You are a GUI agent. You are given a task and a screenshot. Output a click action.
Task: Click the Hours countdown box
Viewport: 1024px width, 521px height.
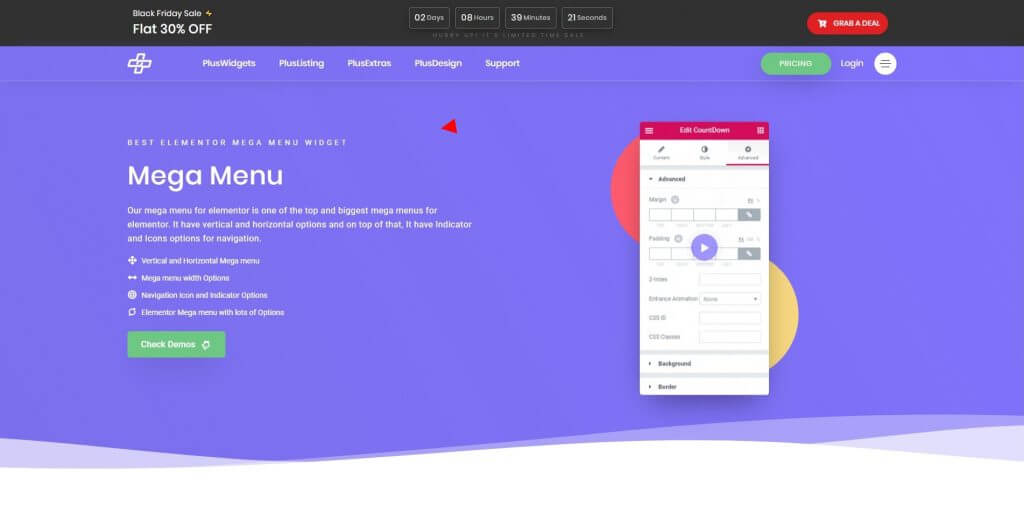477,18
